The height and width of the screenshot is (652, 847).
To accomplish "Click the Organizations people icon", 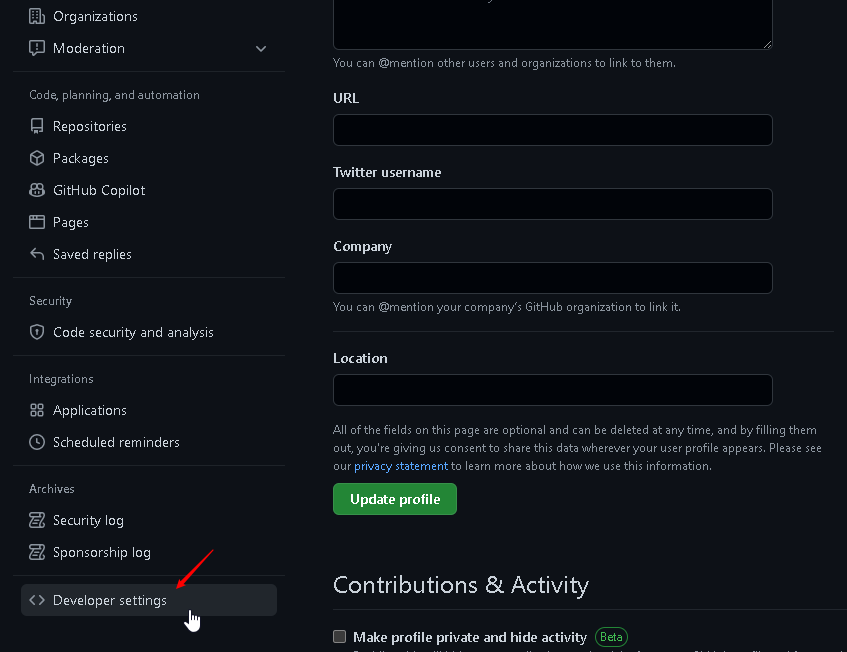I will 36,16.
